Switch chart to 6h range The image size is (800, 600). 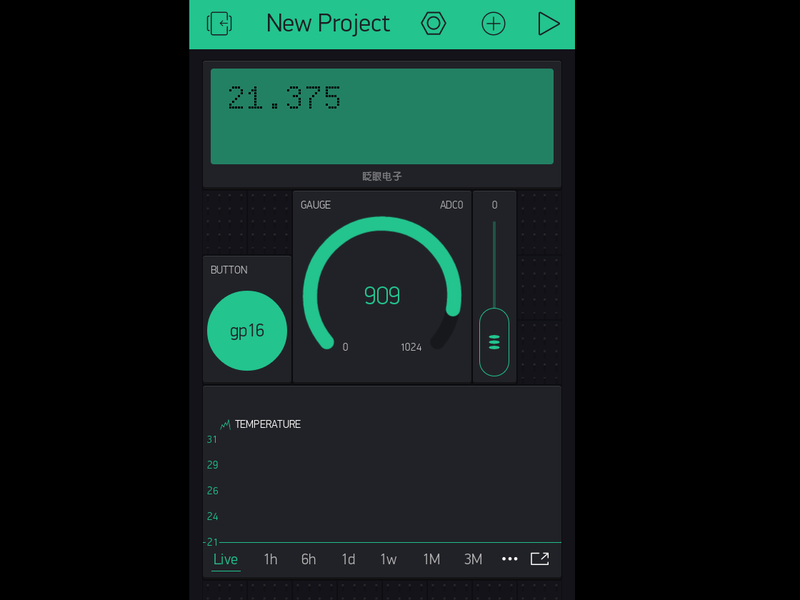[309, 559]
